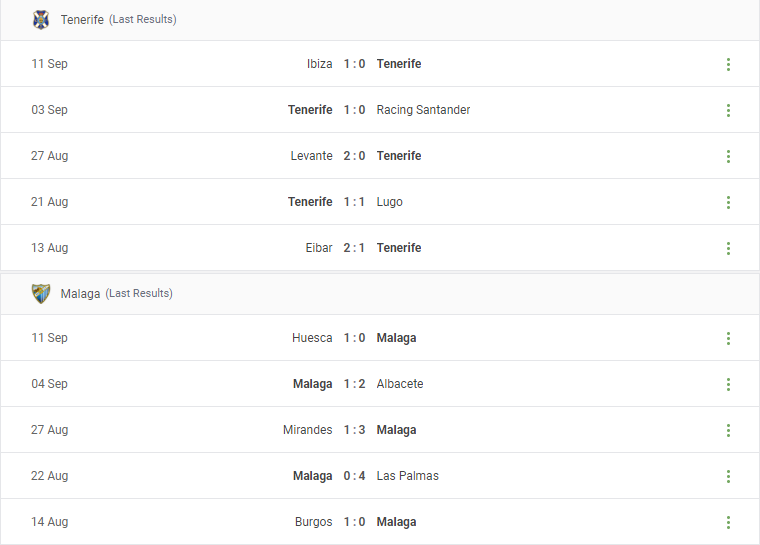Open options menu for Huesca vs Malaga
Image resolution: width=760 pixels, height=545 pixels.
tap(728, 338)
